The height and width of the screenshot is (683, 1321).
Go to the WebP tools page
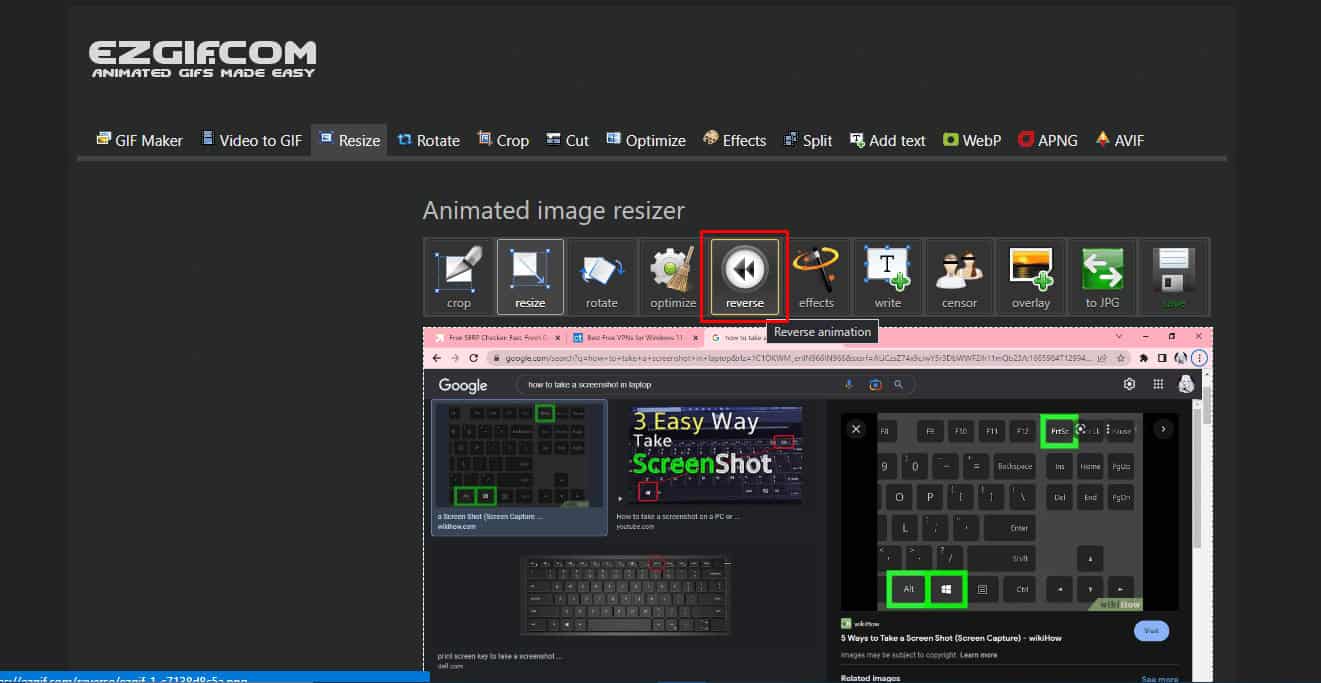(x=971, y=140)
